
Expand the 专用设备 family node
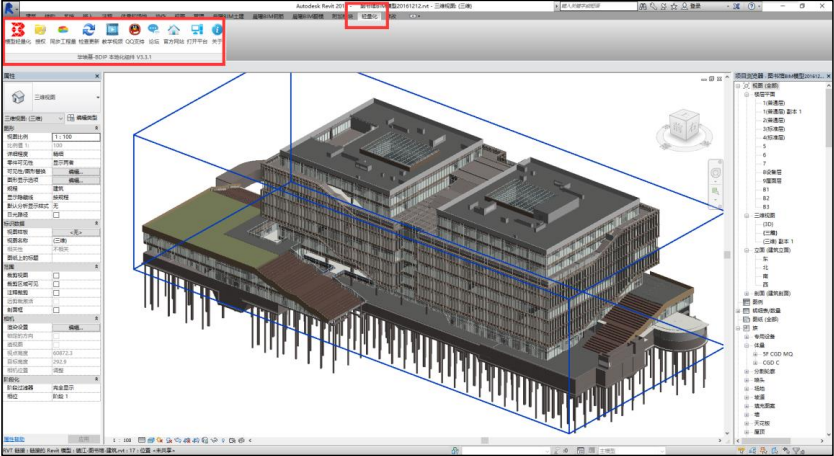click(746, 336)
